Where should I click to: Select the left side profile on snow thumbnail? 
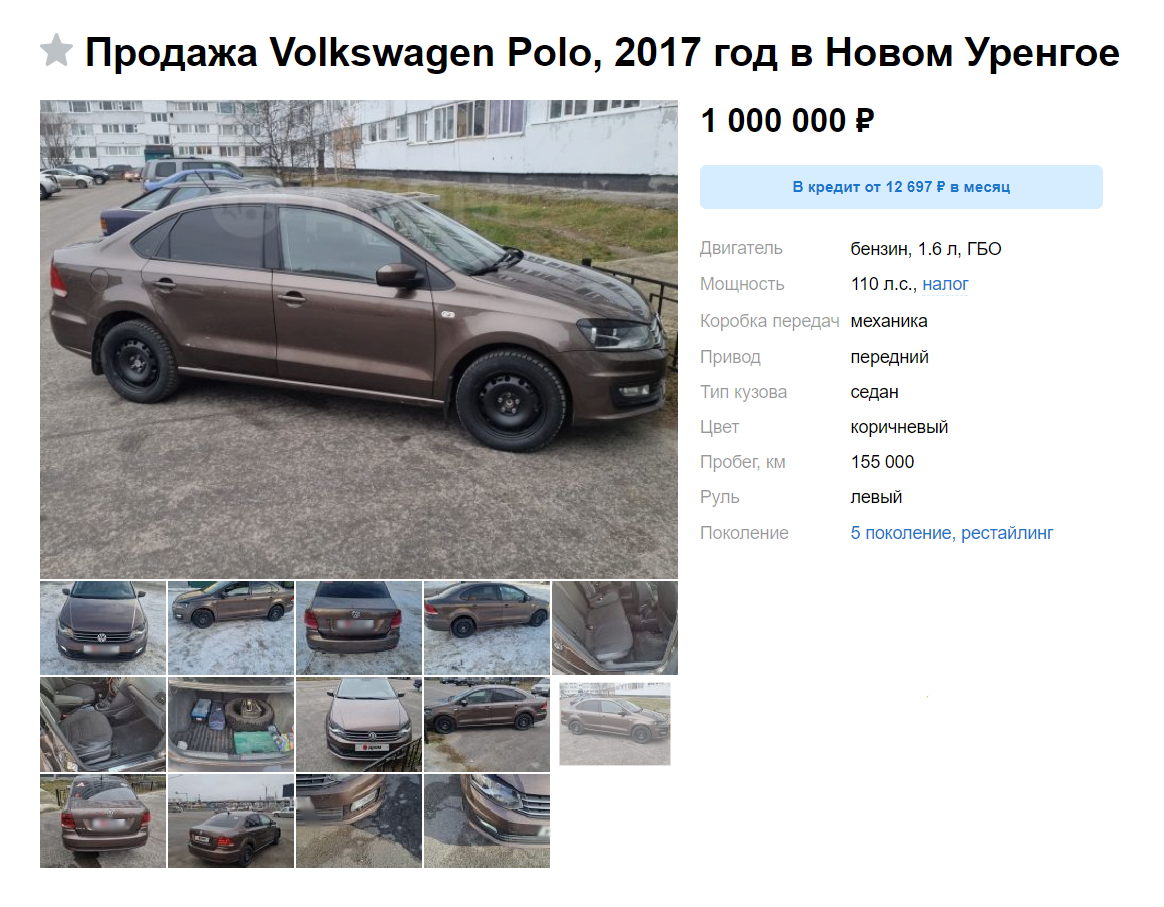[487, 628]
